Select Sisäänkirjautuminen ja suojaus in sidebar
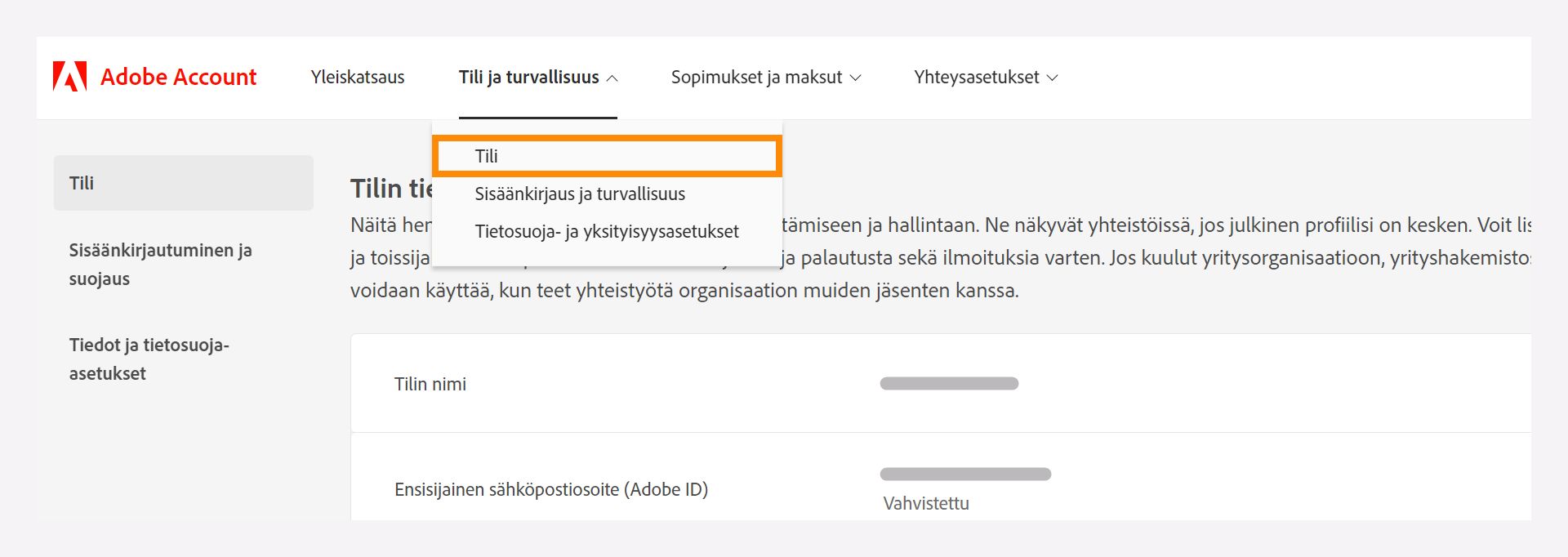The height and width of the screenshot is (557, 1568). [x=162, y=264]
